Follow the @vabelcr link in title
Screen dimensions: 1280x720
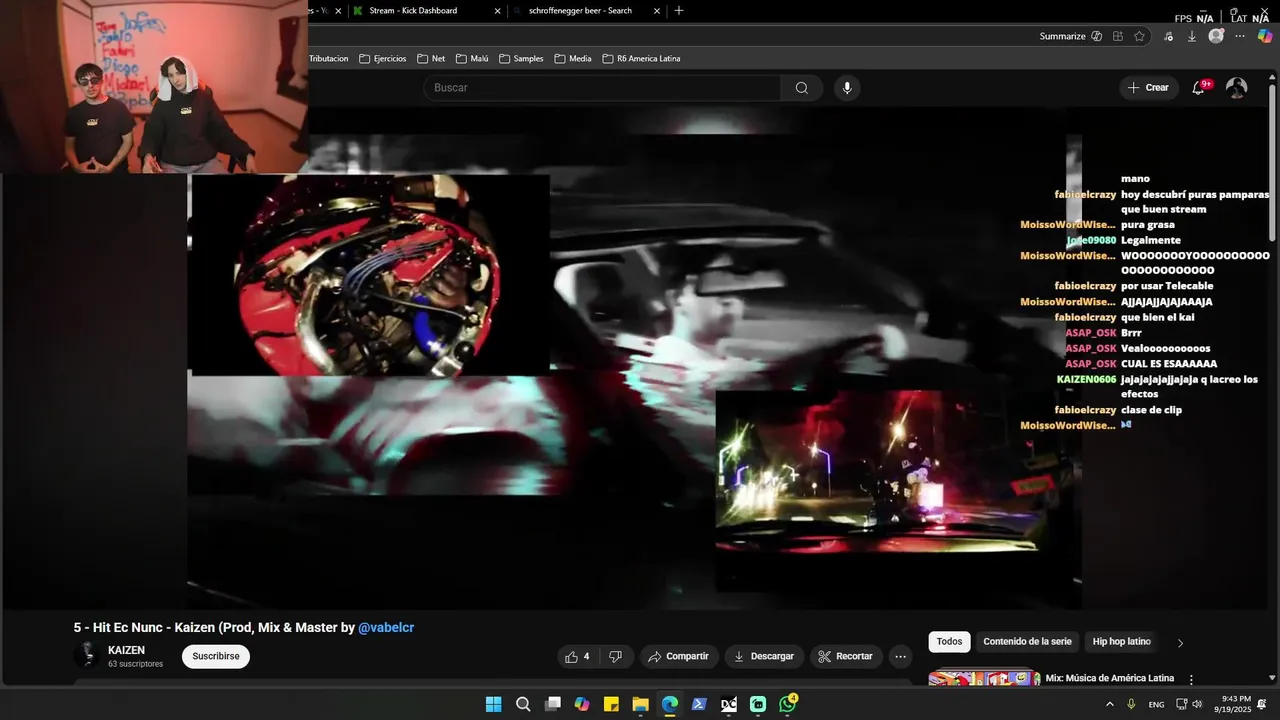coord(386,628)
